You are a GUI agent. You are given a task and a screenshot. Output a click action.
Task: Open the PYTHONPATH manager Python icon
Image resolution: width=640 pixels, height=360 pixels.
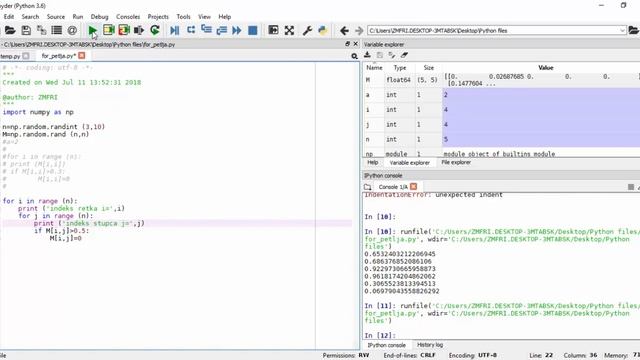pos(322,30)
